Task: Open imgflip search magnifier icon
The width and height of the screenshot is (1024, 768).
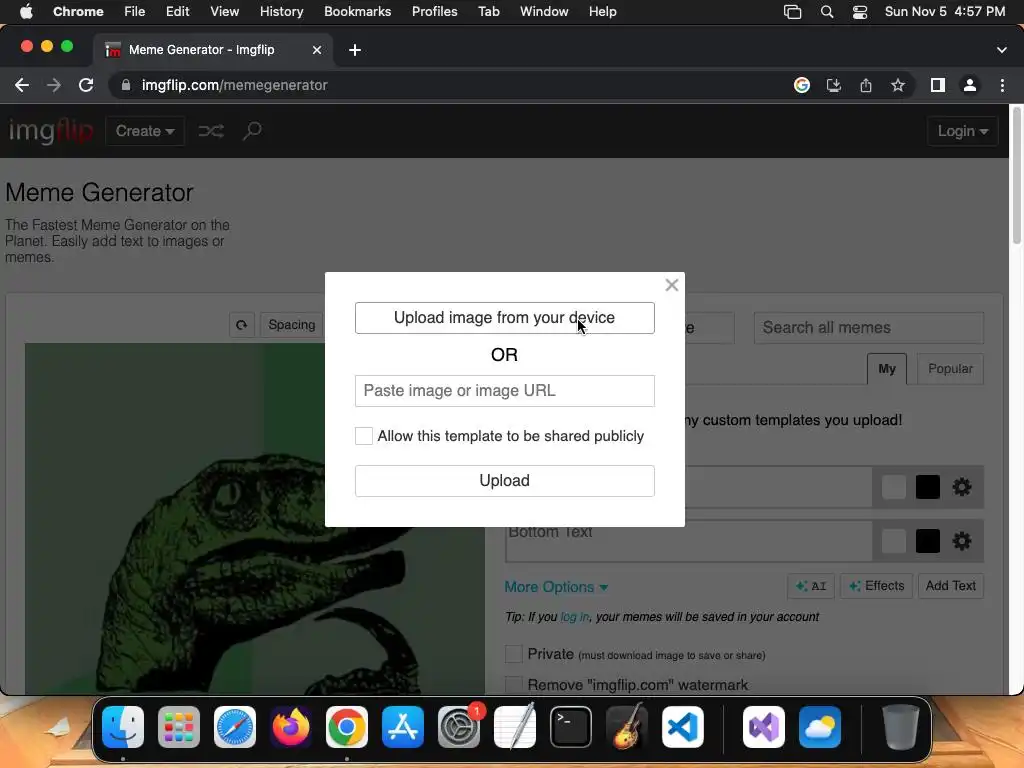Action: click(252, 131)
